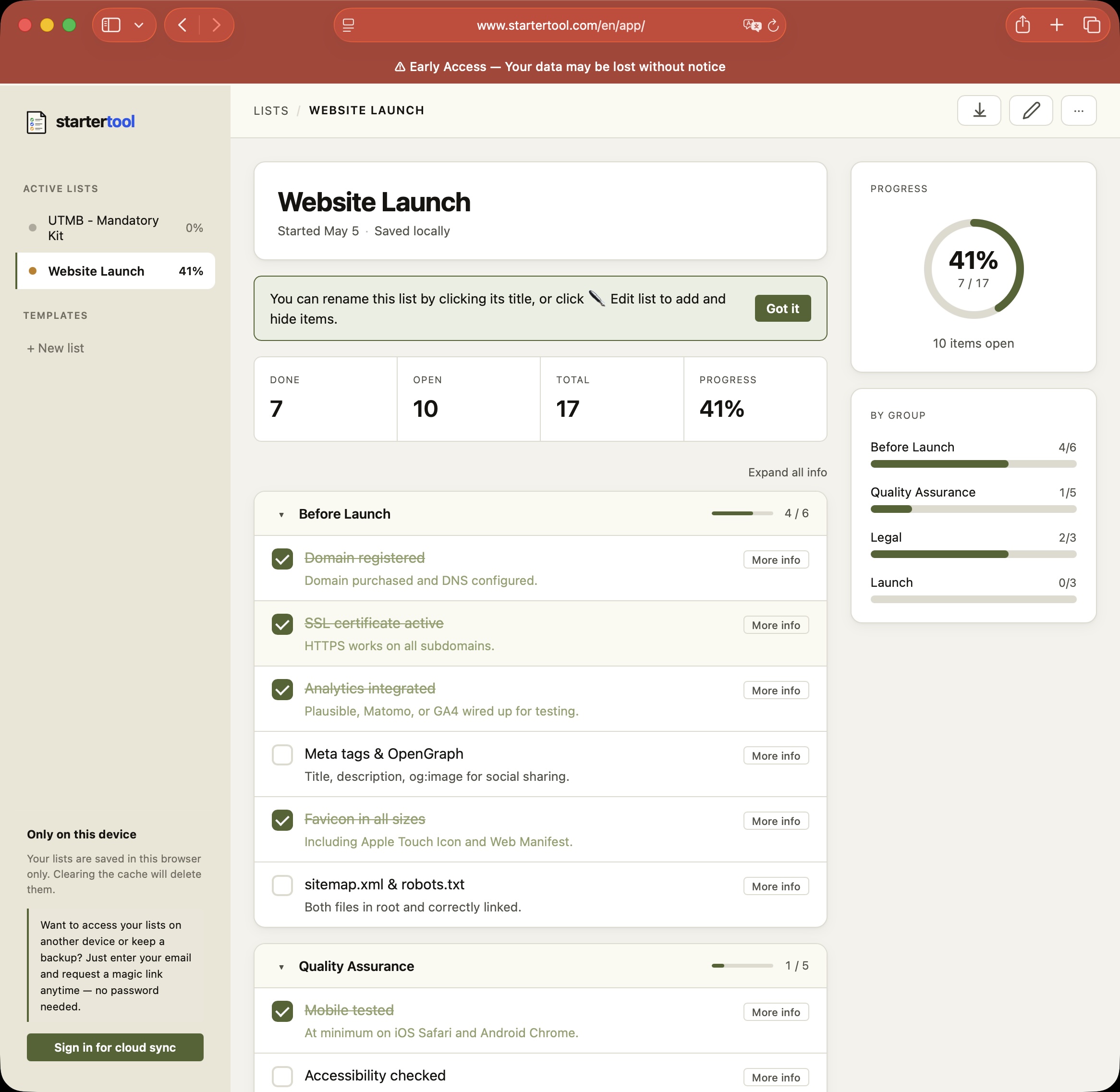
Task: Click the WEBSITE LAUNCH breadcrumb
Action: pos(366,110)
